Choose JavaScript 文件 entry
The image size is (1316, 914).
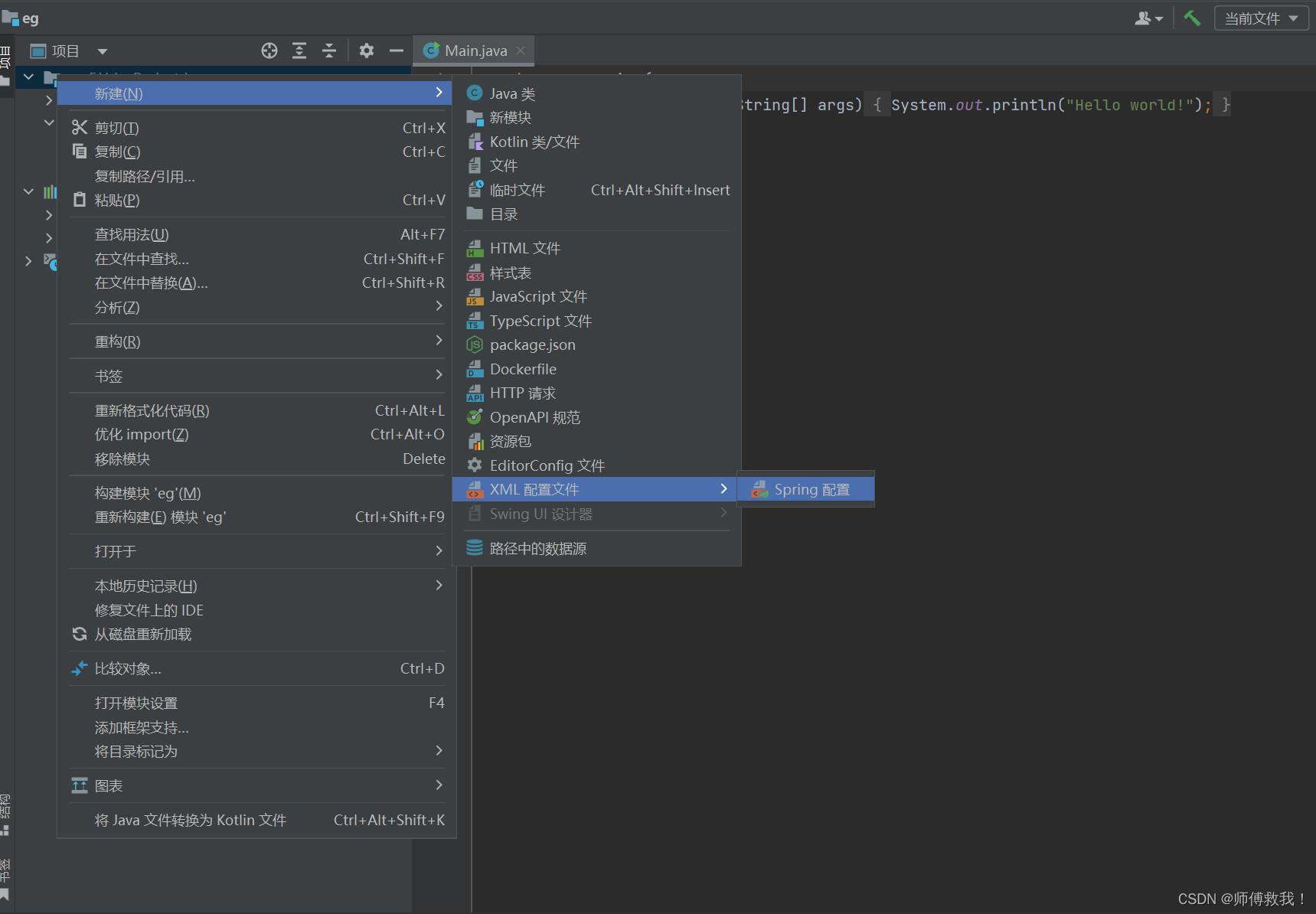[x=597, y=296]
